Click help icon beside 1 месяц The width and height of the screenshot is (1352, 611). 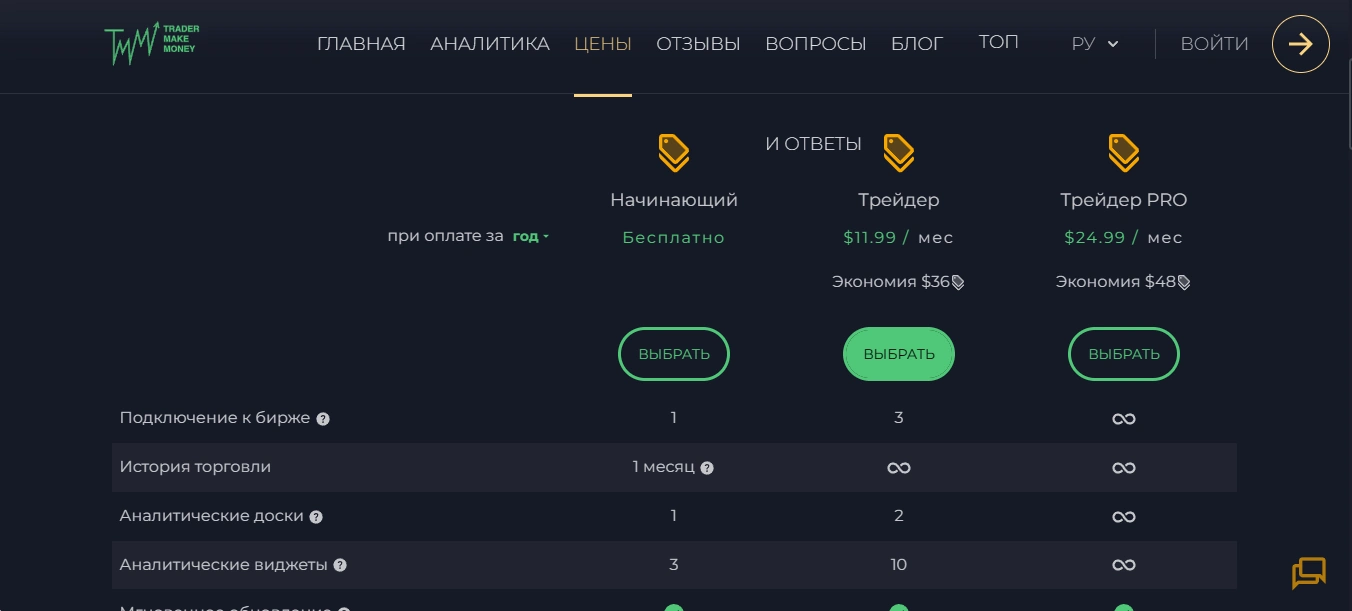[707, 468]
